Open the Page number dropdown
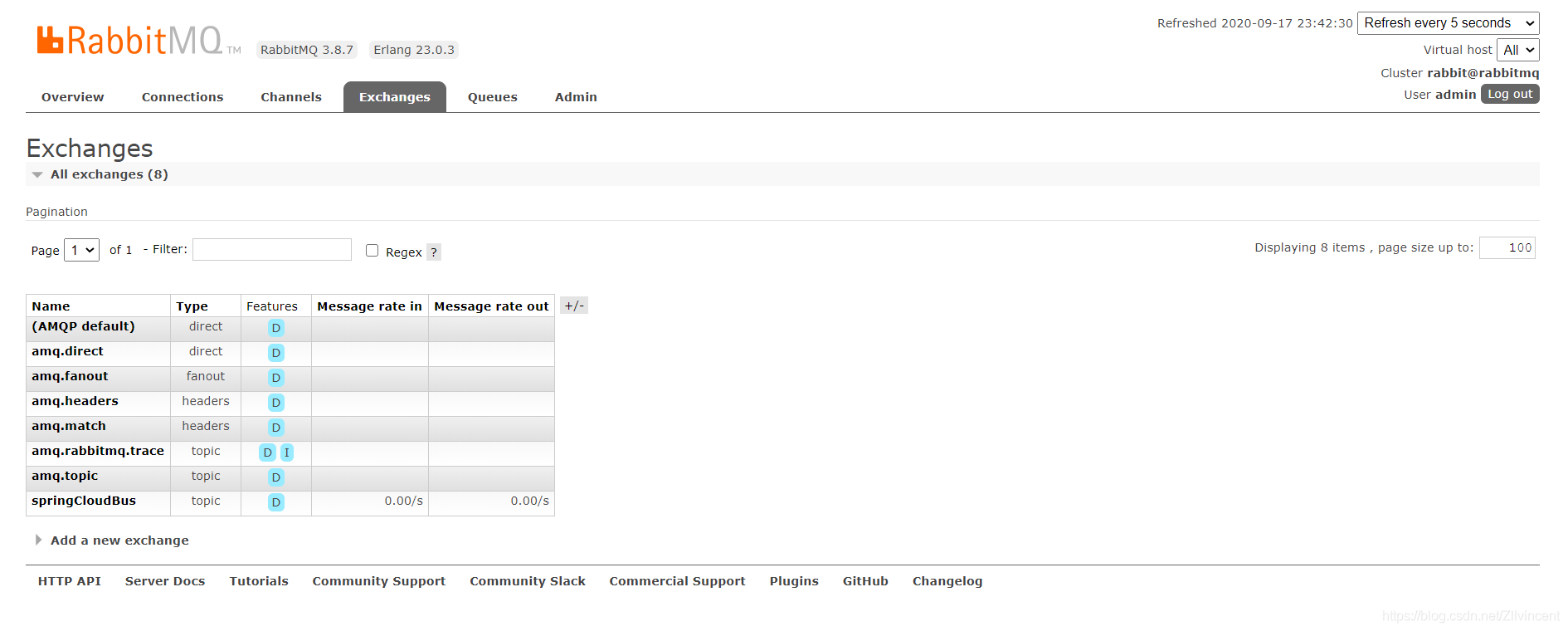This screenshot has height=631, width=1568. pos(82,250)
